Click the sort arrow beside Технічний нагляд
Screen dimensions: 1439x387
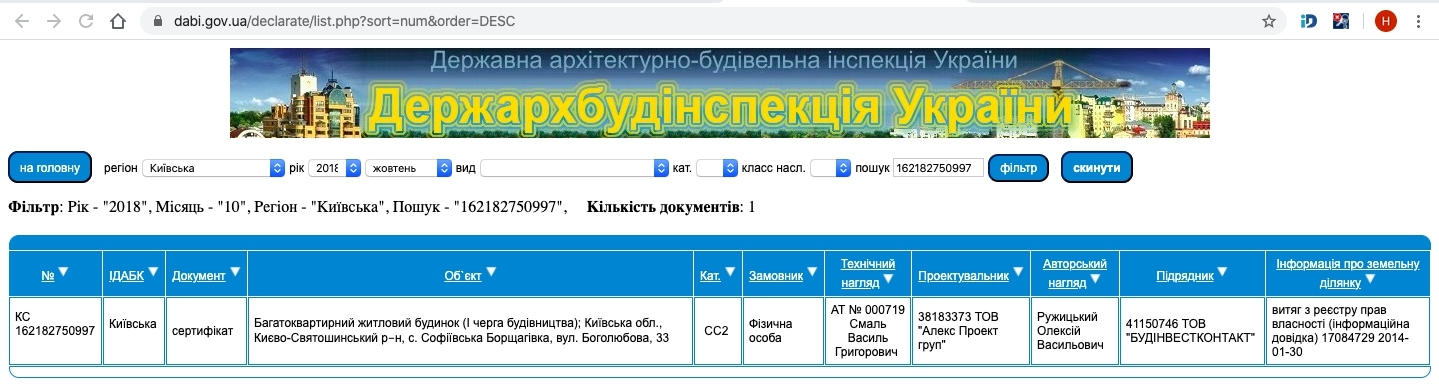tap(887, 279)
